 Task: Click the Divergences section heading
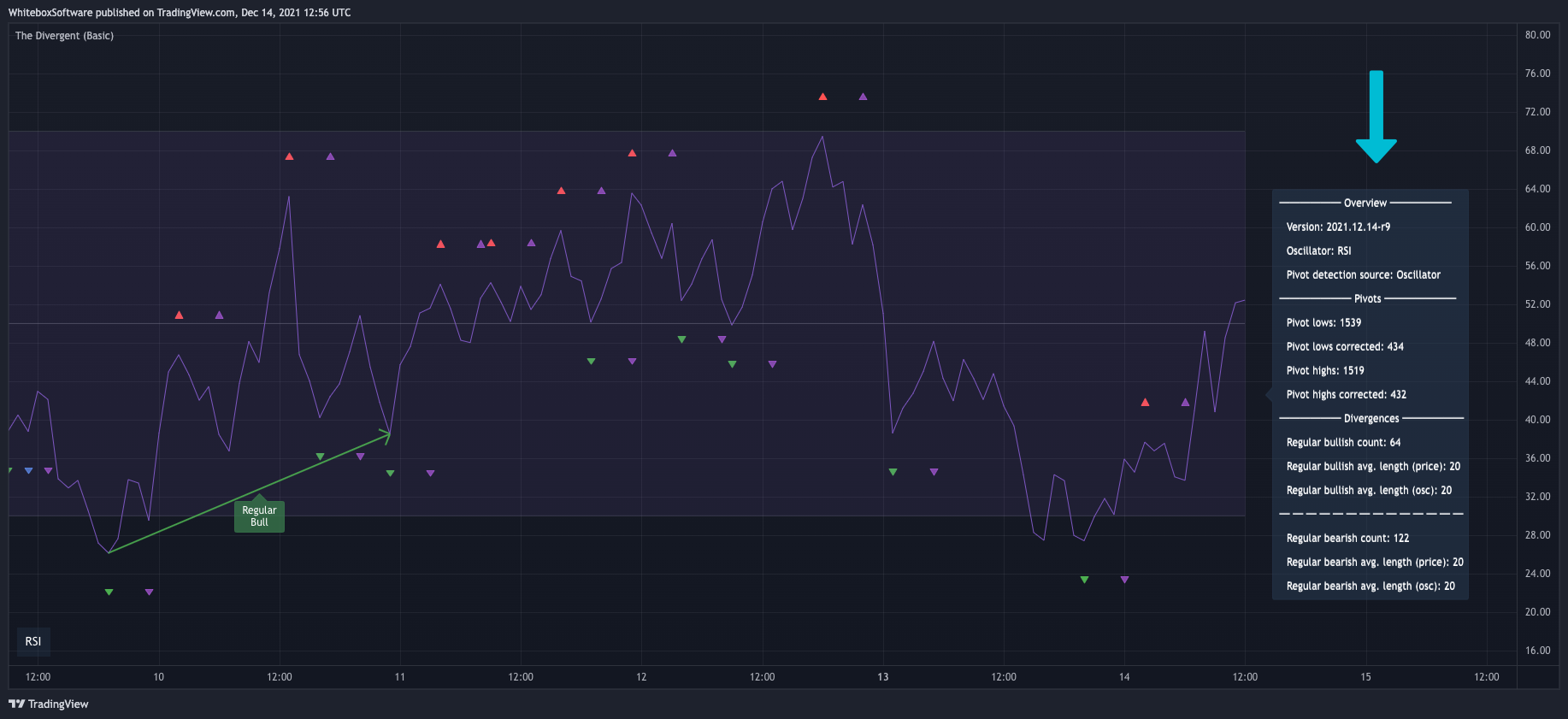pos(1371,419)
